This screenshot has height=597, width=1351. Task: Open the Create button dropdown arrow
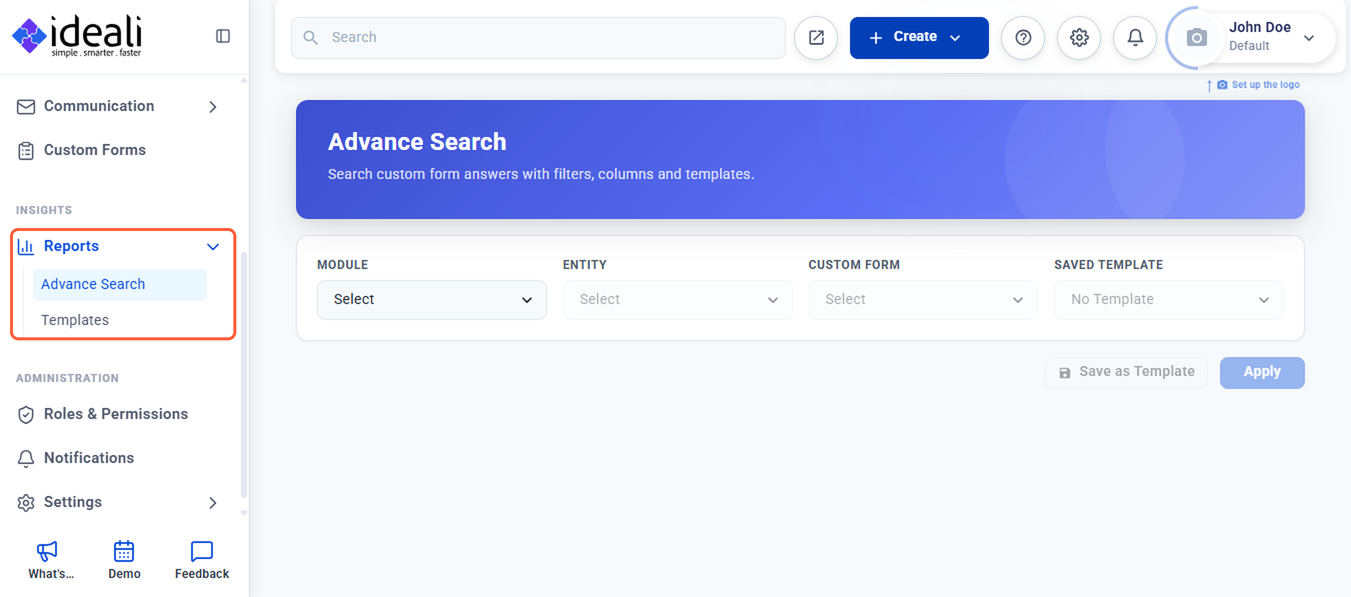coord(955,38)
